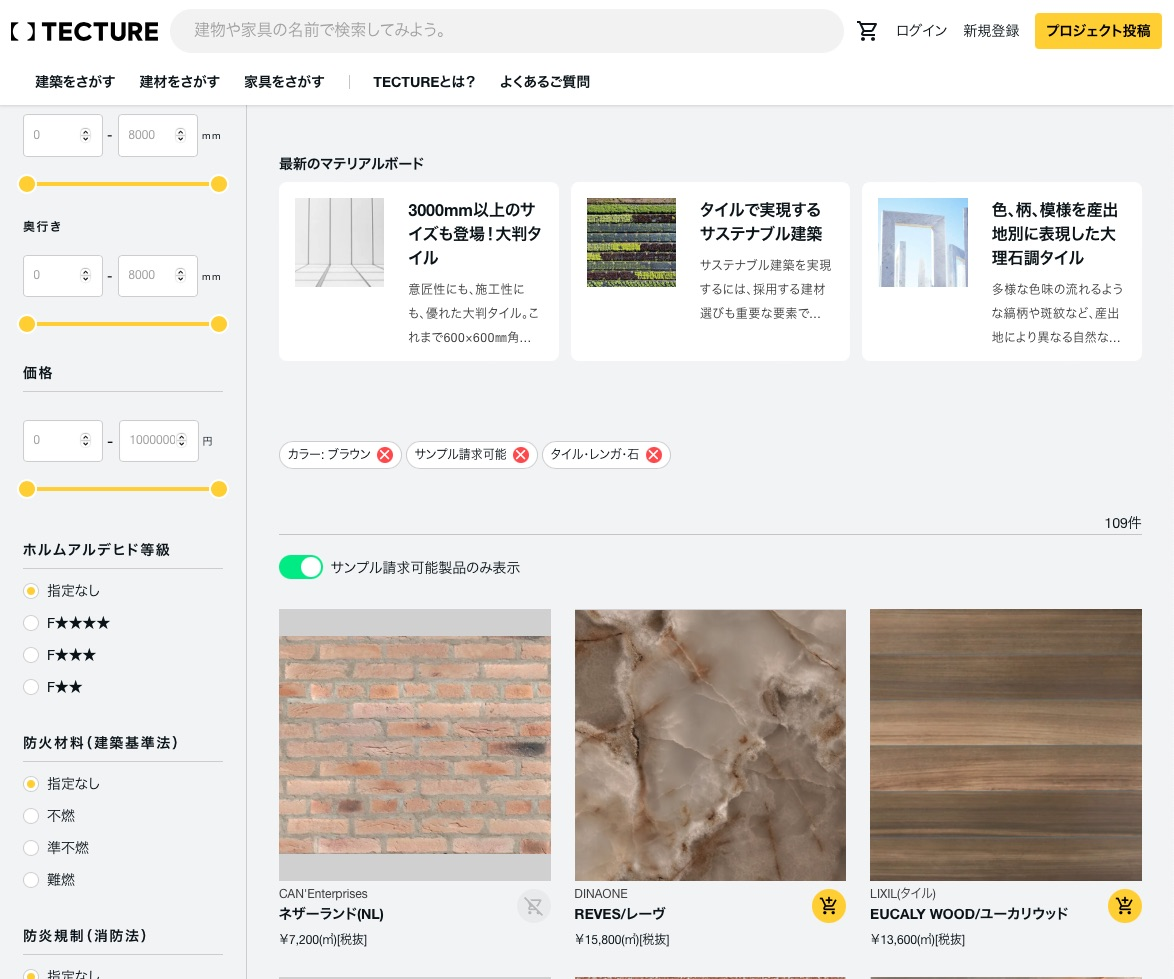Open the 建材をさがす menu
This screenshot has width=1174, height=979.
pyautogui.click(x=179, y=82)
